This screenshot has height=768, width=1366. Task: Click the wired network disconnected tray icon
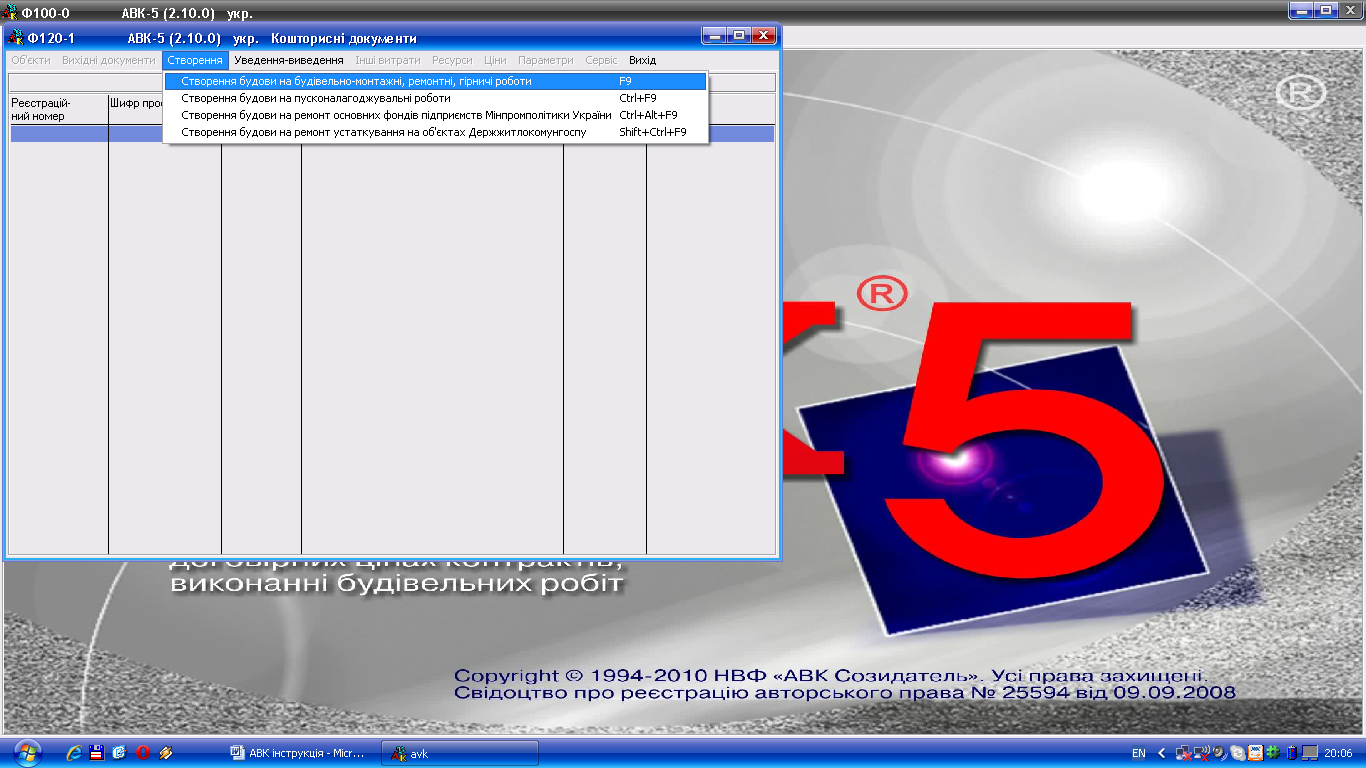click(1184, 752)
